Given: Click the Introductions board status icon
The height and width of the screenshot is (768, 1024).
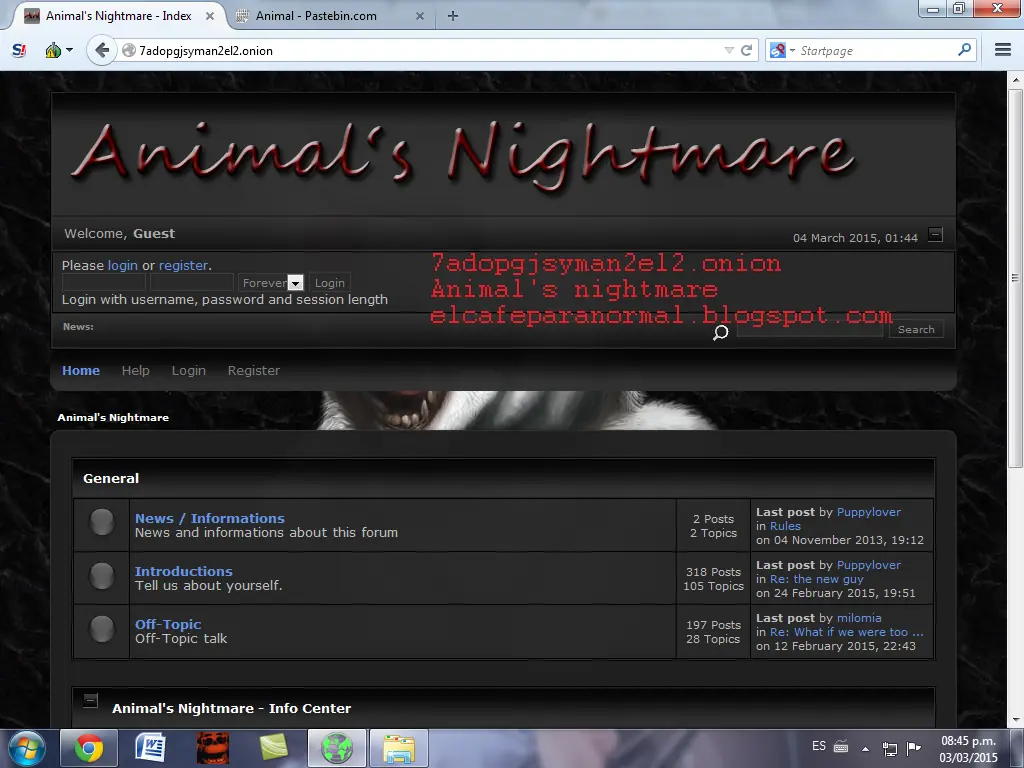Looking at the screenshot, I should coord(102,576).
